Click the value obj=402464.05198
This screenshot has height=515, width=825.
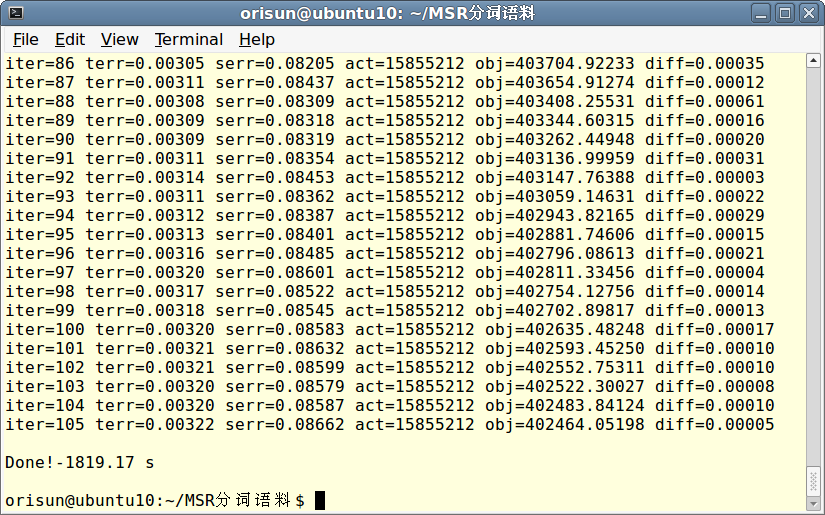(565, 424)
